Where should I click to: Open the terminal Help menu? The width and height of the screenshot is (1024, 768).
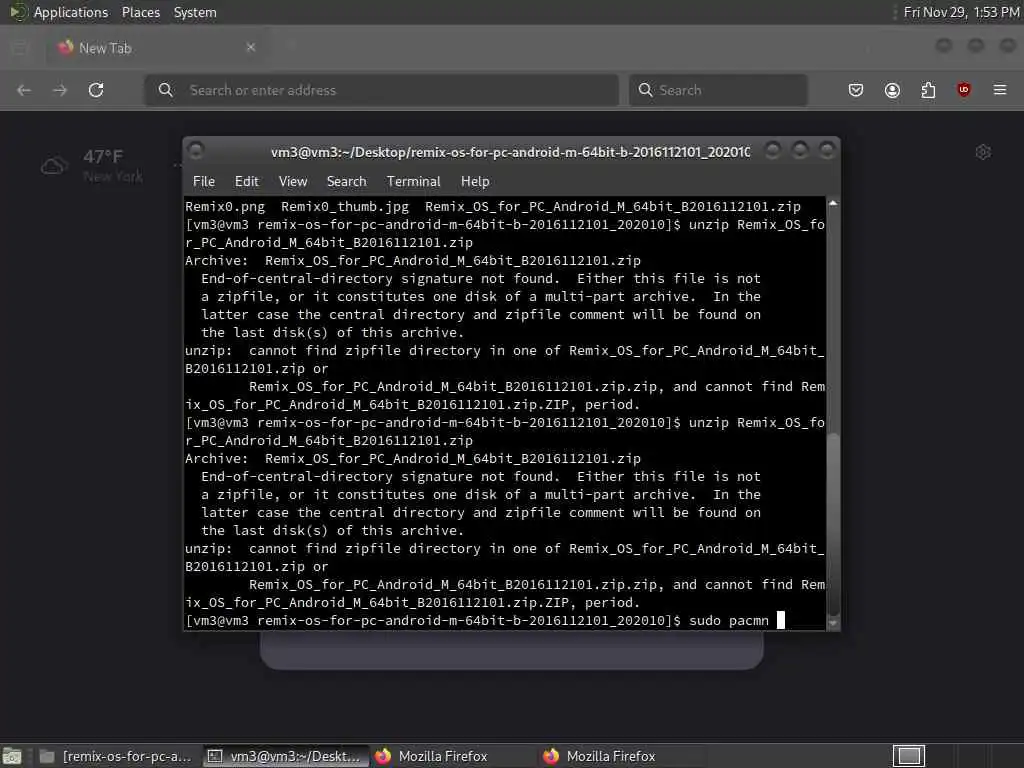475,182
